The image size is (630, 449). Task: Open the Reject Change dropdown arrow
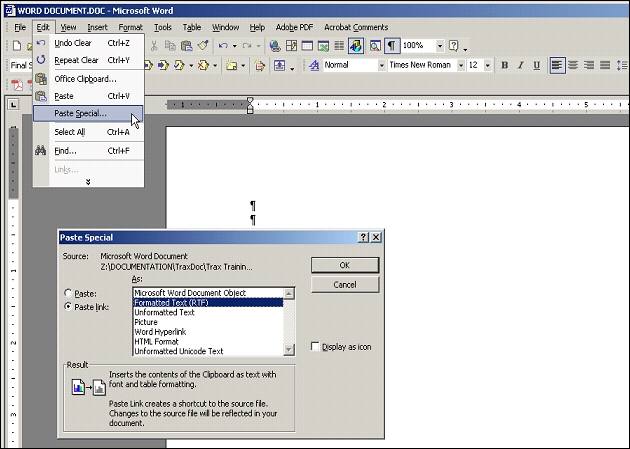(x=215, y=65)
